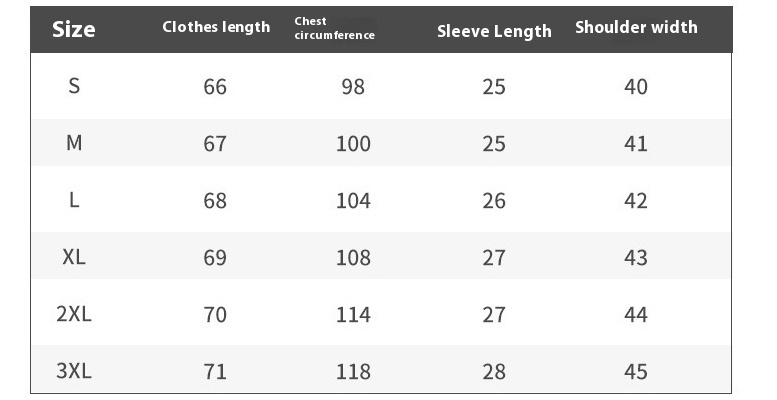This screenshot has width=777, height=400.
Task: Click the Shoulder width column header
Action: pos(636,27)
